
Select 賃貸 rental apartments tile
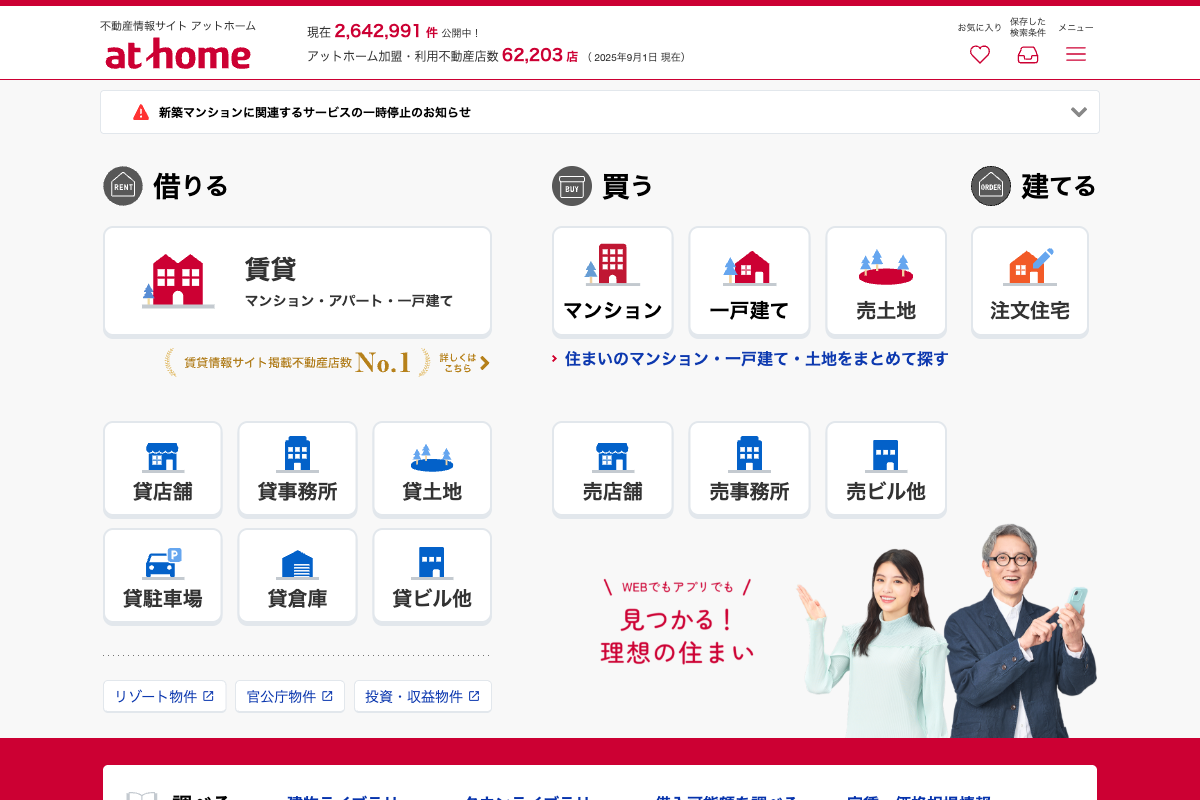tap(297, 281)
